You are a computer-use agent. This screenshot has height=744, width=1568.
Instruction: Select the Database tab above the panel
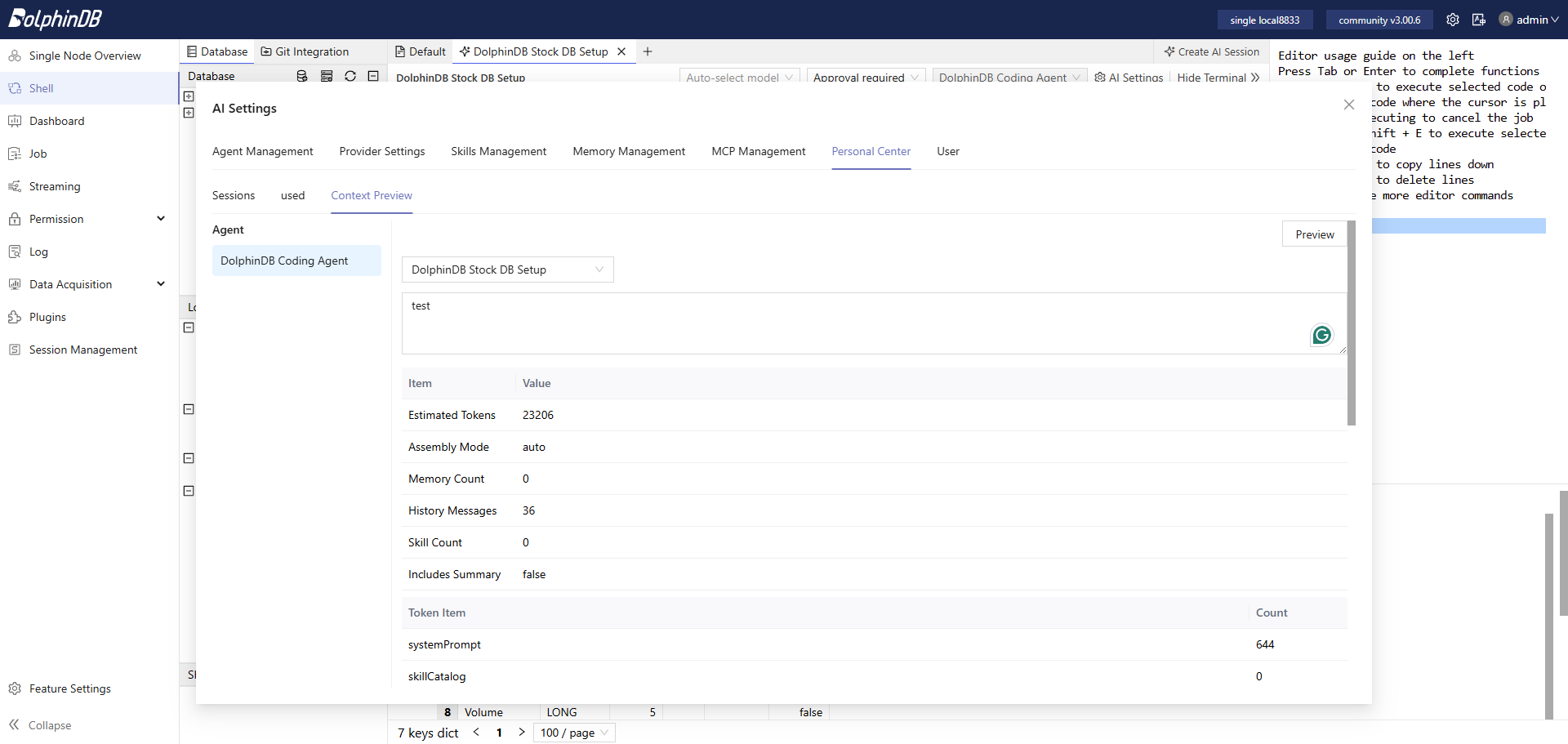coord(217,51)
